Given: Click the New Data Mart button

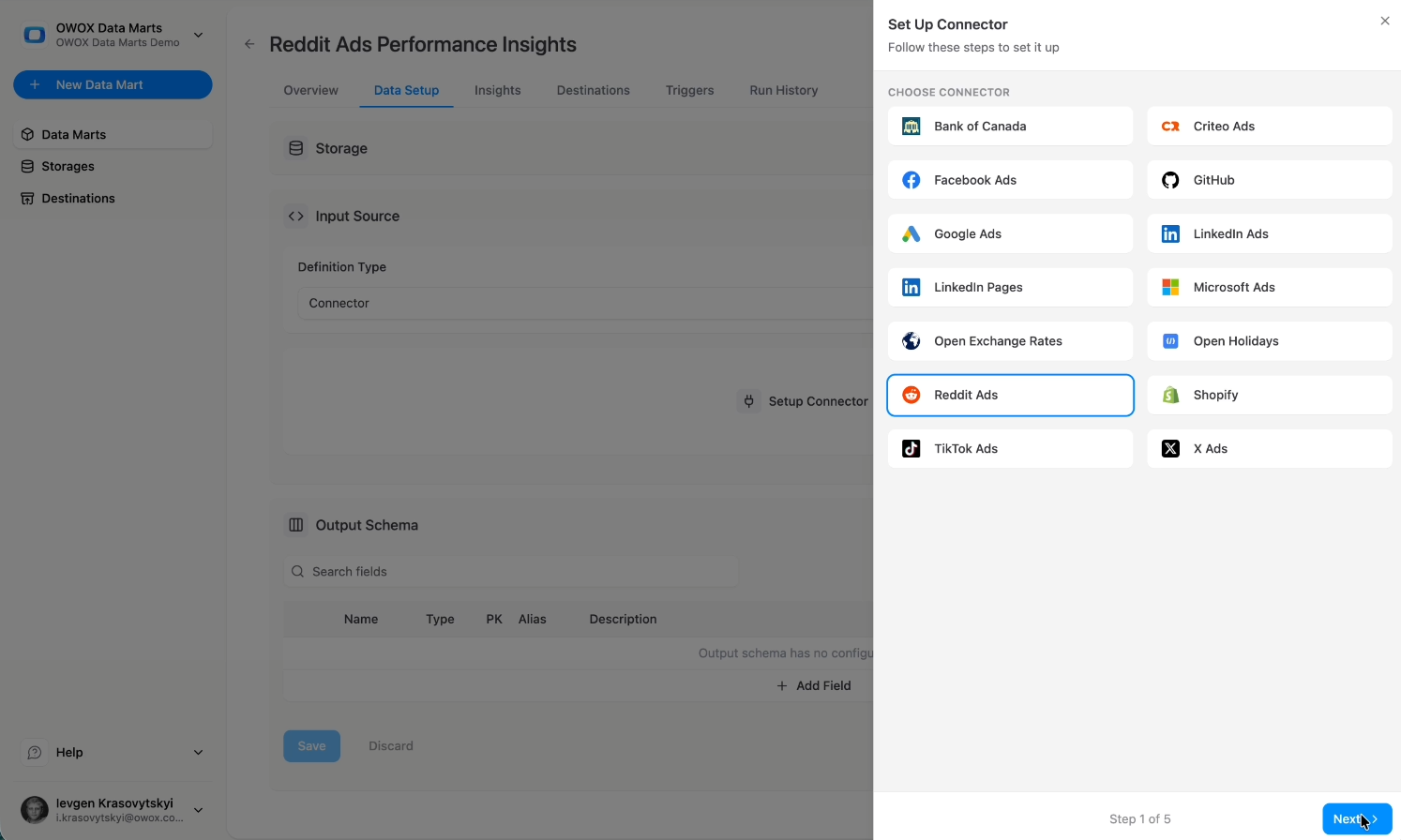Looking at the screenshot, I should pos(113,84).
